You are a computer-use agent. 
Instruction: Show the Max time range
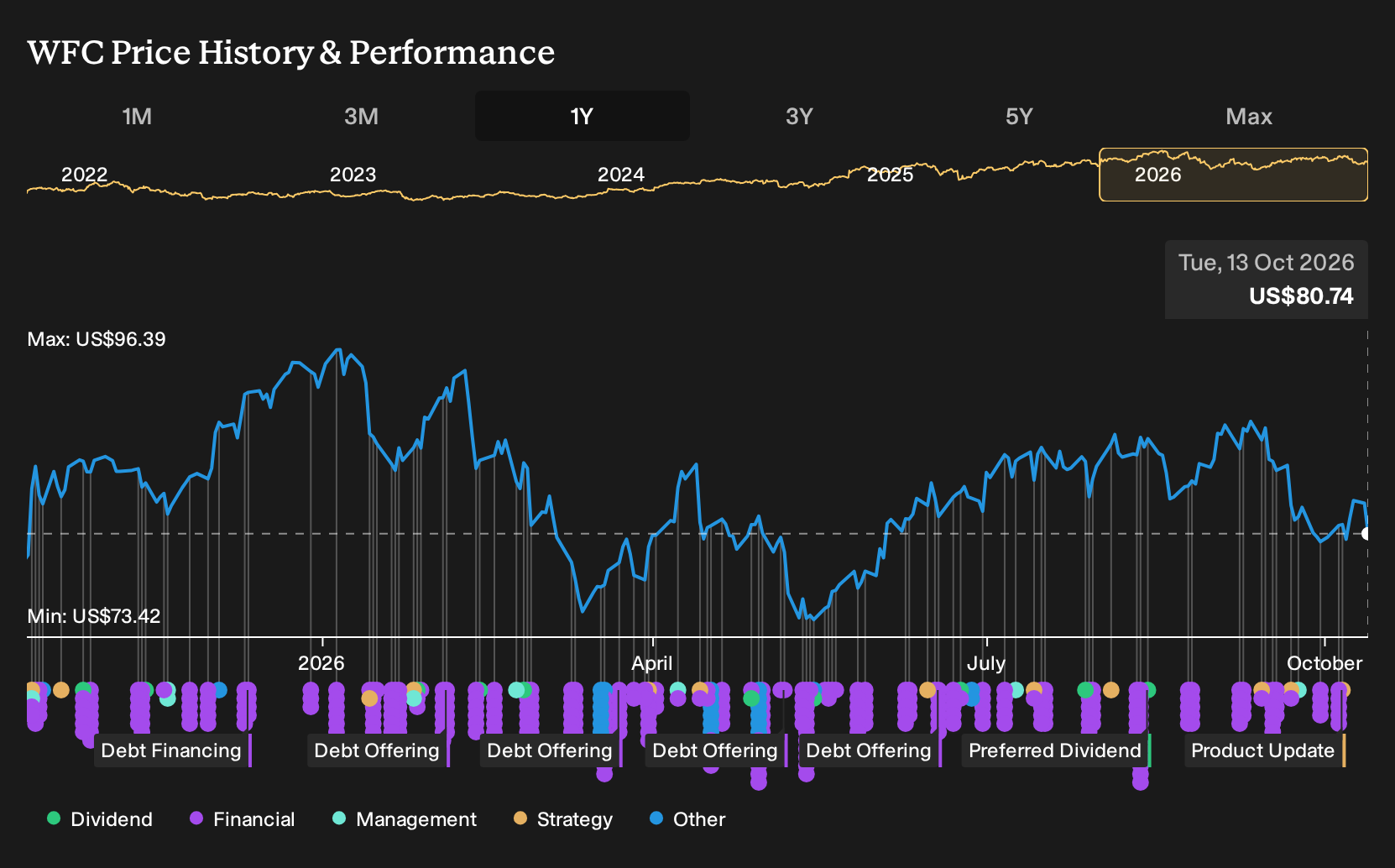pos(1249,116)
